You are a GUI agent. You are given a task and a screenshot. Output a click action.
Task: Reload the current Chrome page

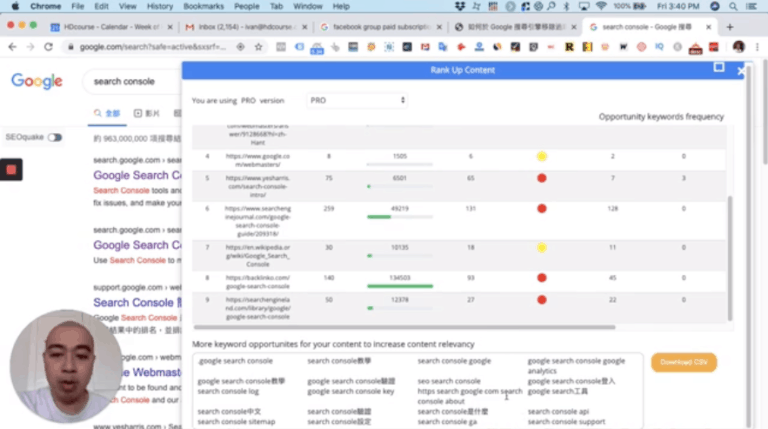pyautogui.click(x=48, y=47)
